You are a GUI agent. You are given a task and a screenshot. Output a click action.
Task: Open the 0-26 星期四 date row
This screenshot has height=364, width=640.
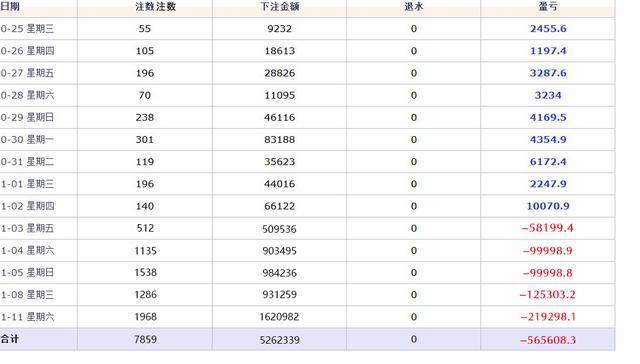point(27,51)
